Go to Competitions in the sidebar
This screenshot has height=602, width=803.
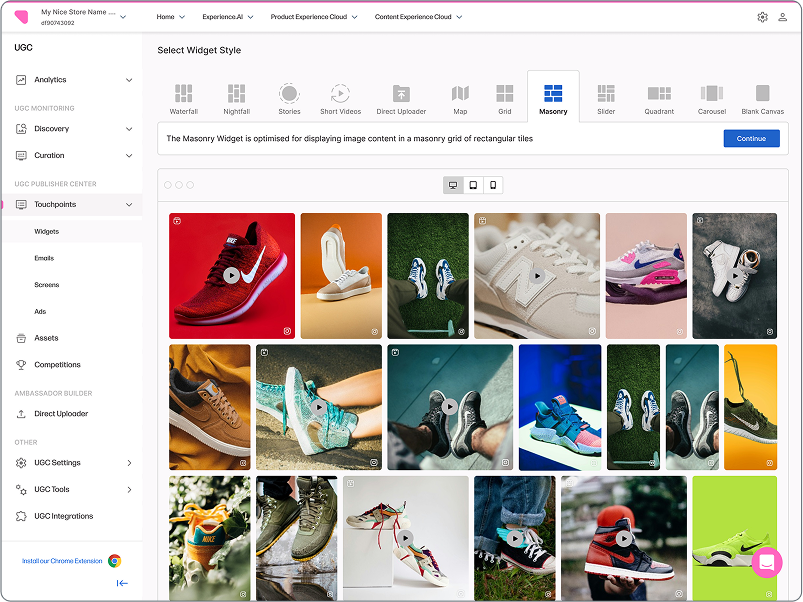tap(57, 365)
